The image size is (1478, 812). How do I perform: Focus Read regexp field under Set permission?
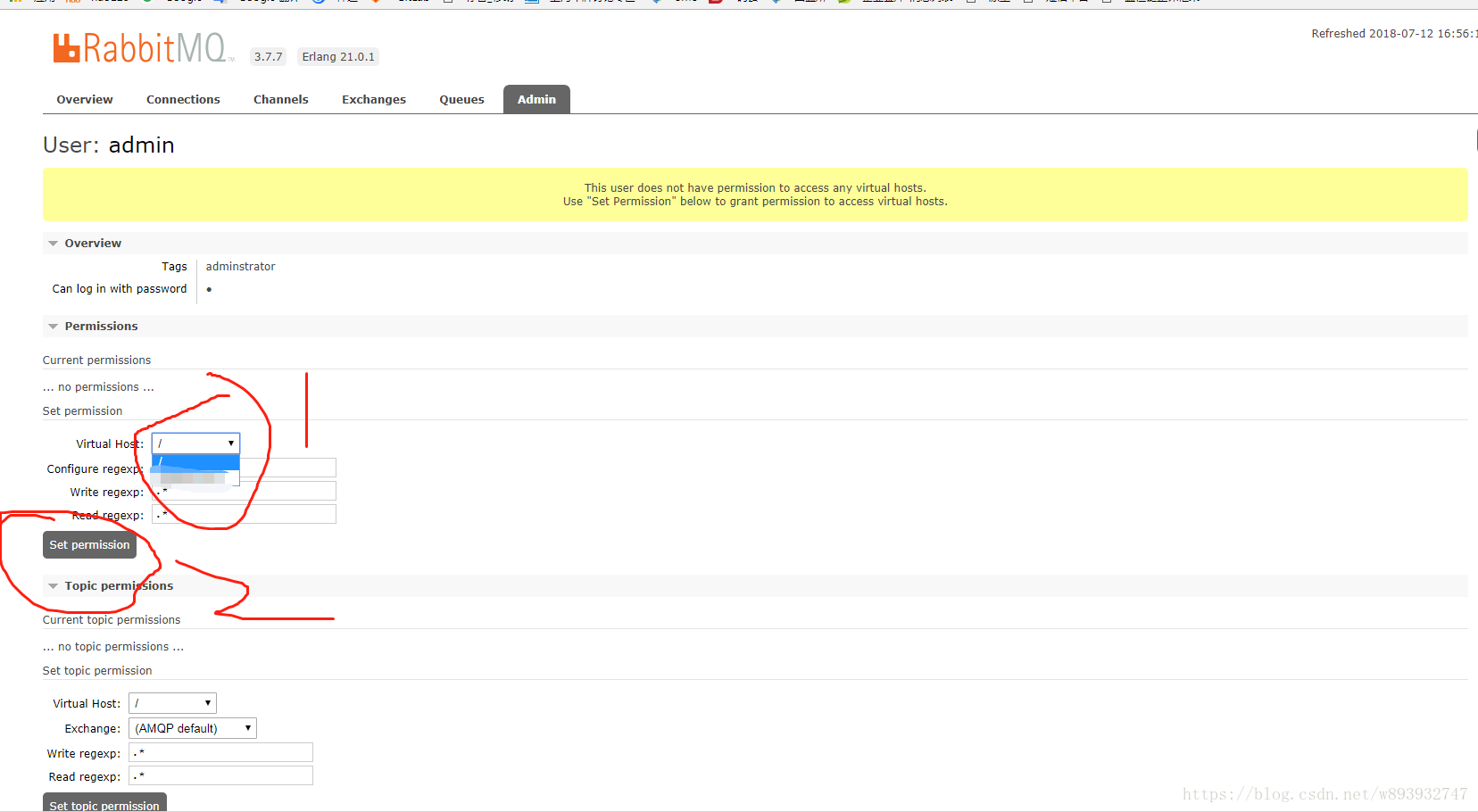(x=244, y=514)
